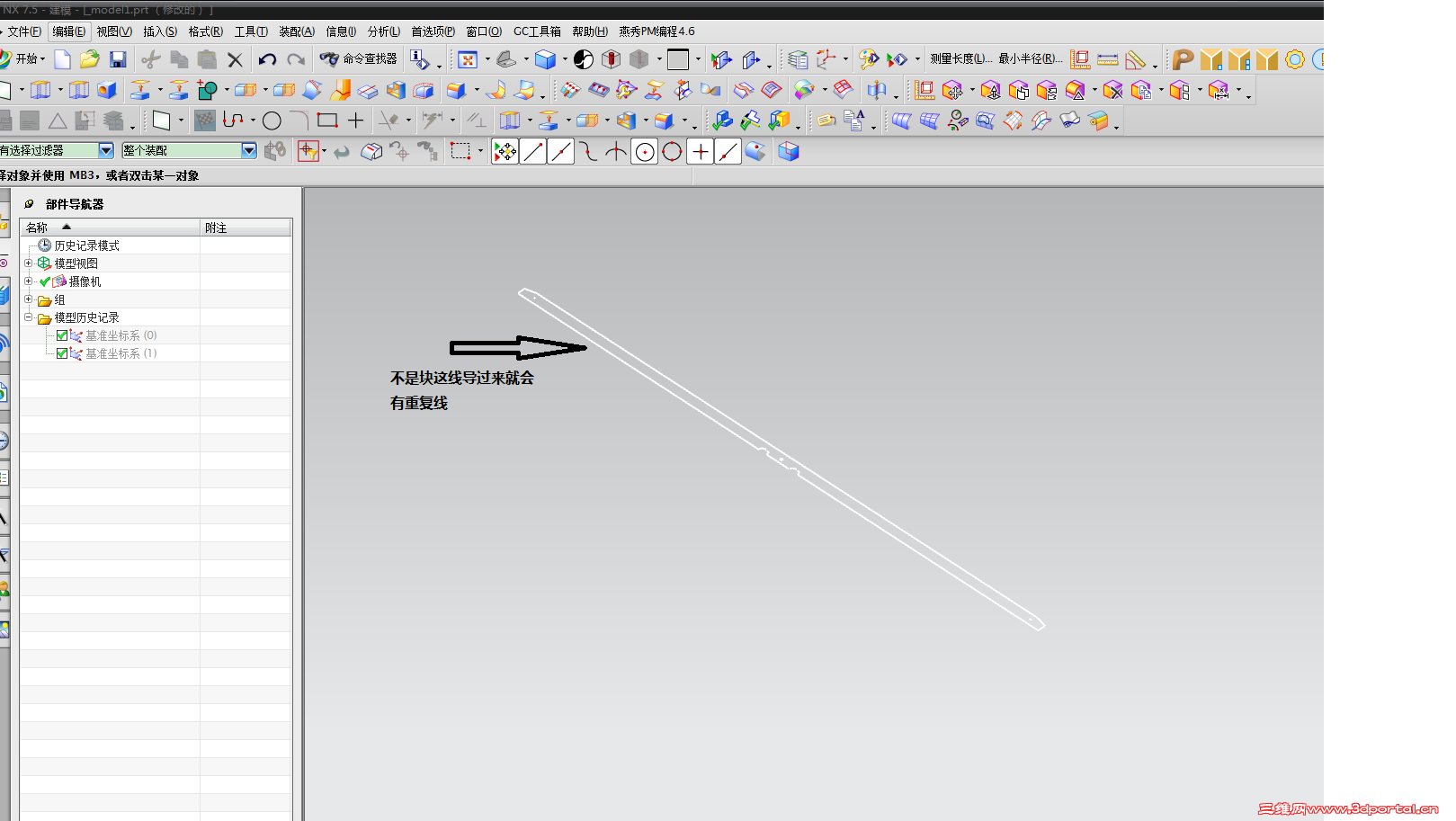This screenshot has width=1456, height=821.
Task: Open the dropdown arrow beside the blue cube icon
Action: point(565,59)
